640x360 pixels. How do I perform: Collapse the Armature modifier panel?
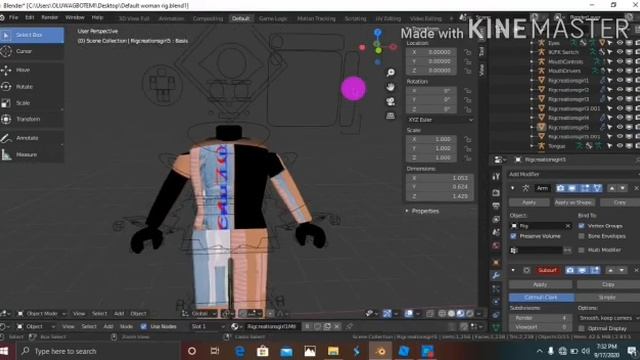point(513,188)
